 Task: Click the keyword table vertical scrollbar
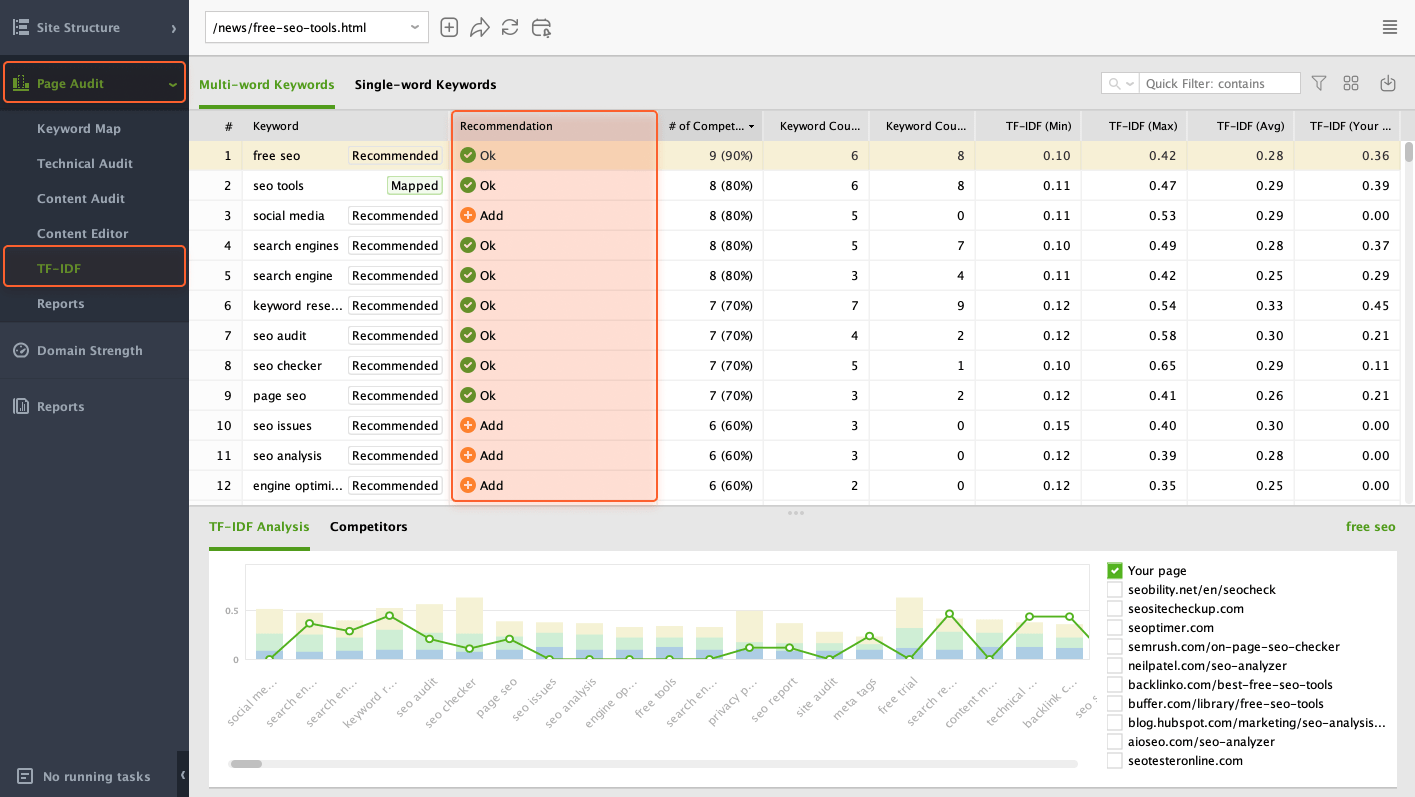tap(1408, 152)
